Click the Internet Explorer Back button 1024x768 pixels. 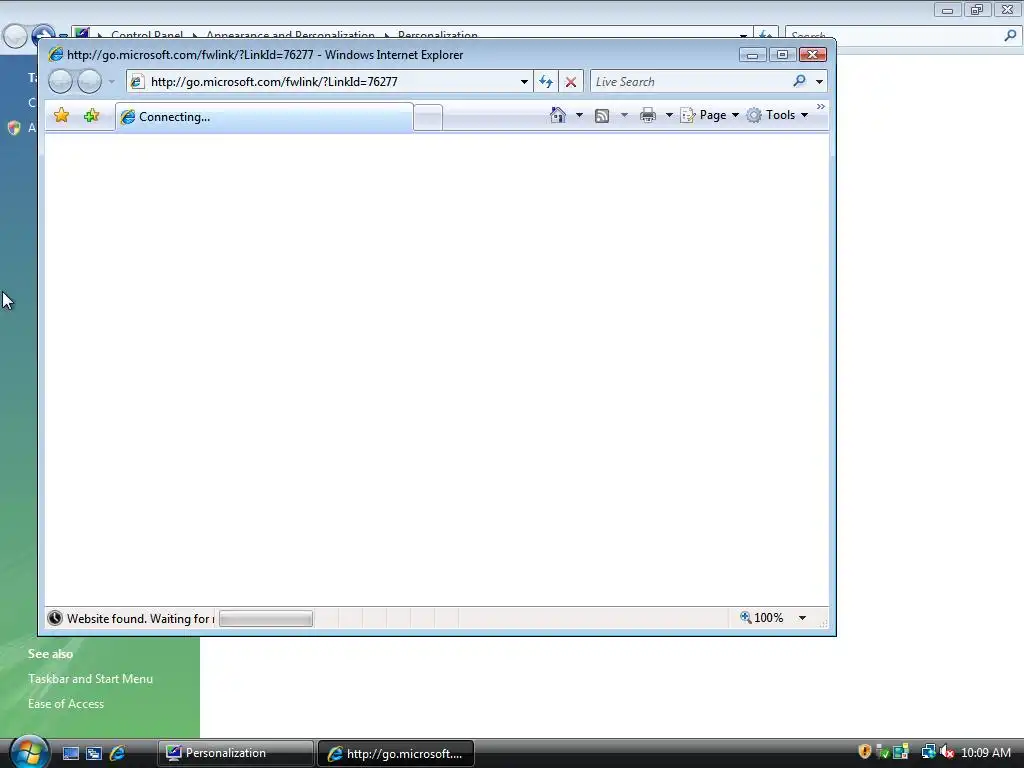click(61, 82)
